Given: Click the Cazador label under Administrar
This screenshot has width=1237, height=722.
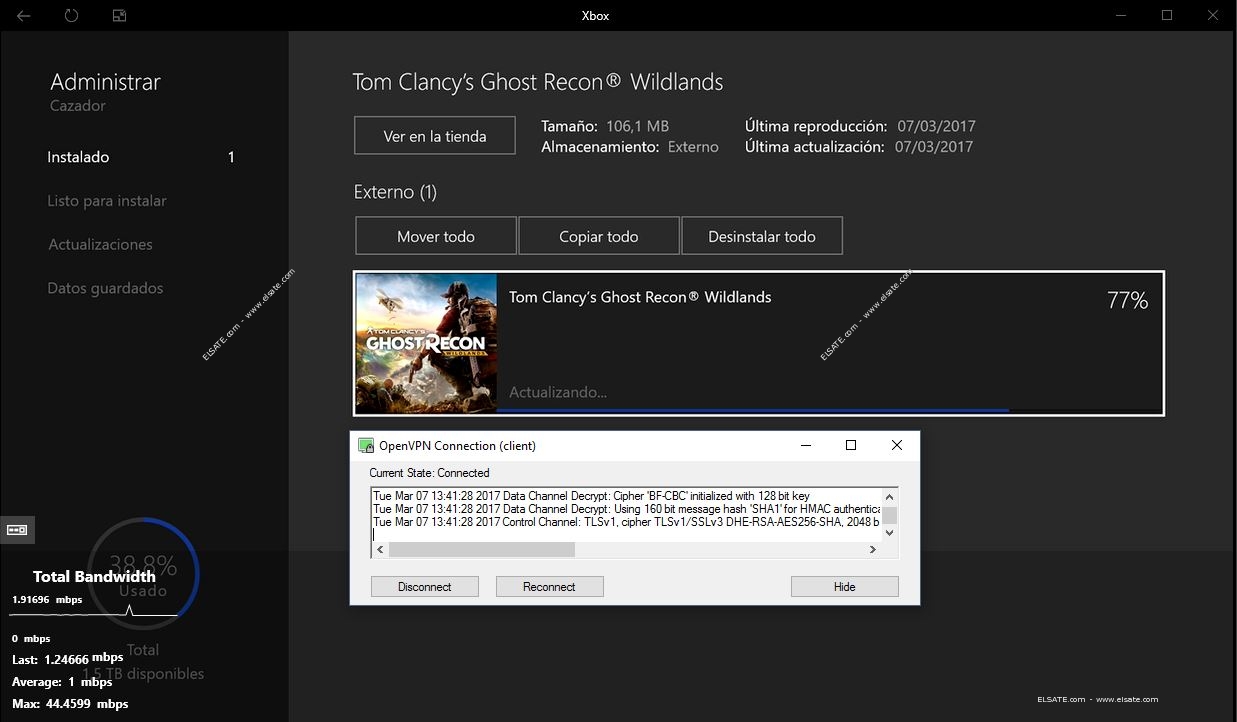Looking at the screenshot, I should click(x=78, y=106).
